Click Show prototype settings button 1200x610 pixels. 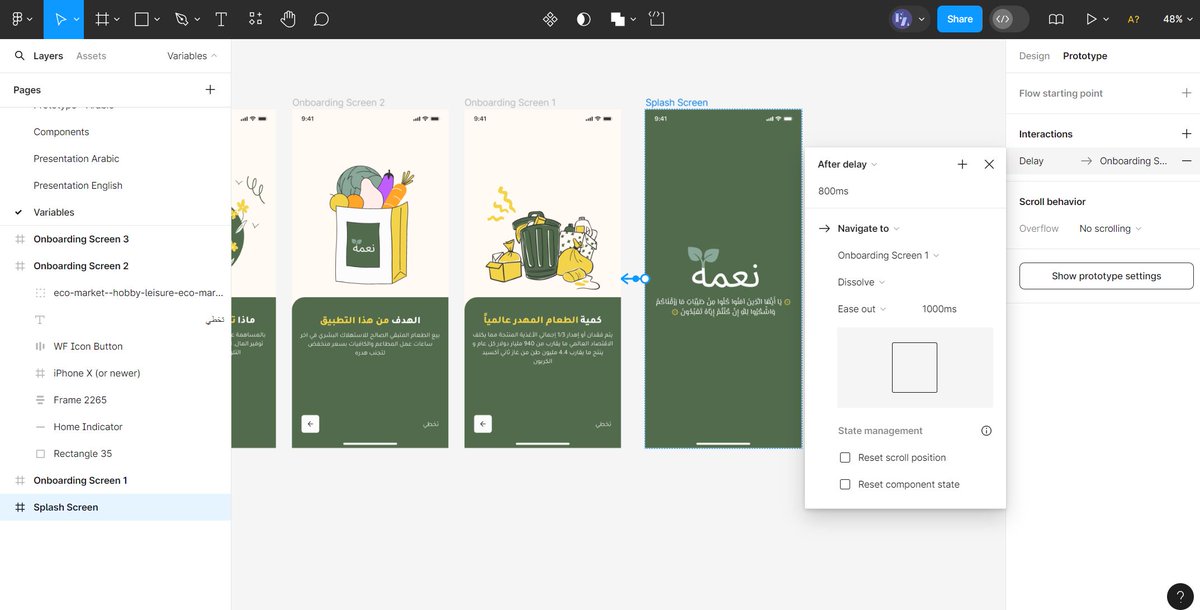tap(1106, 276)
